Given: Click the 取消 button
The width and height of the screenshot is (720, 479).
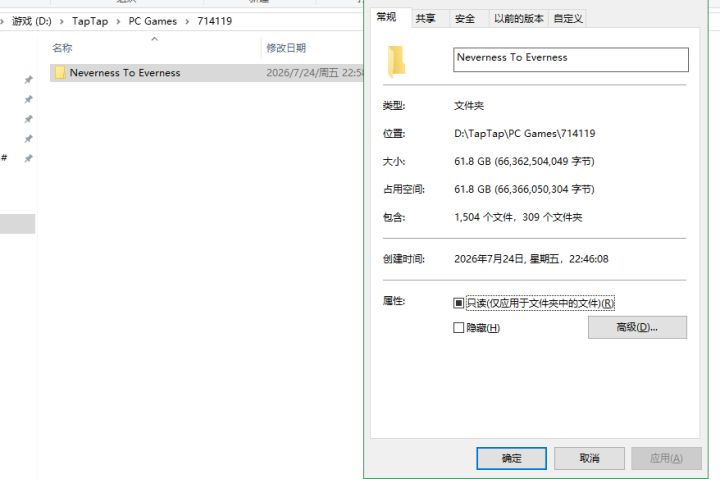Looking at the screenshot, I should click(589, 458).
